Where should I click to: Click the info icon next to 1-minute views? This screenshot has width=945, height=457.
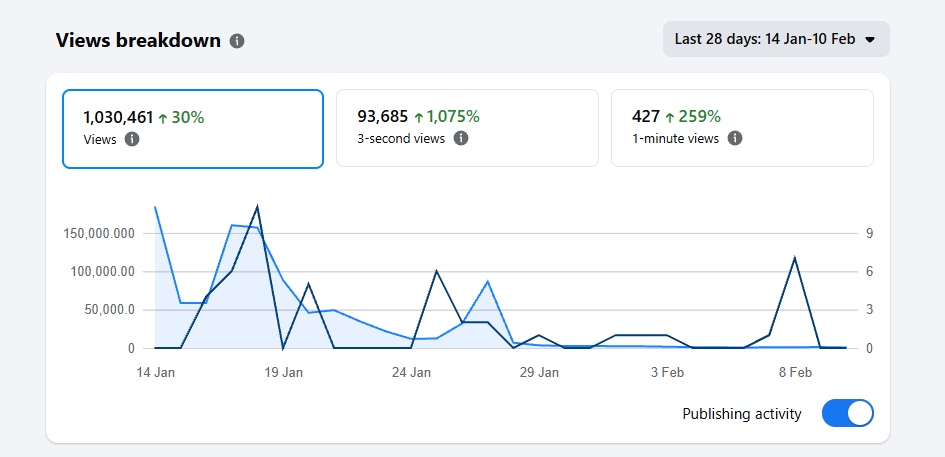click(735, 139)
